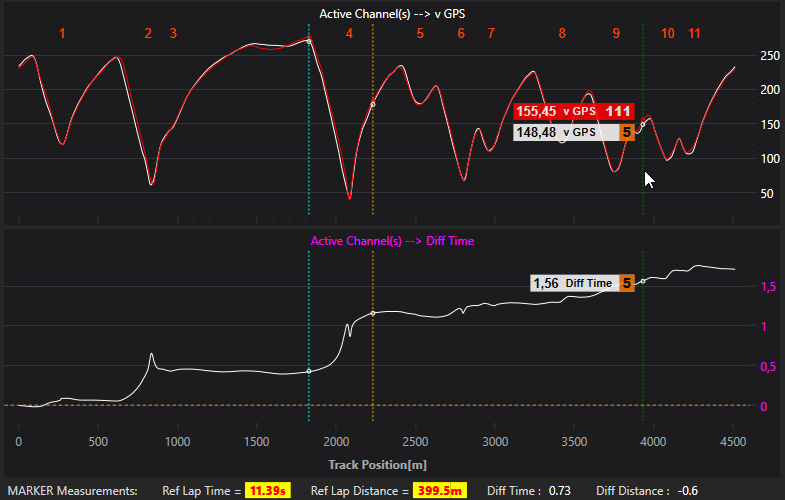Viewport: 785px width, 500px height.
Task: Select corner marker 1 label
Action: point(62,34)
